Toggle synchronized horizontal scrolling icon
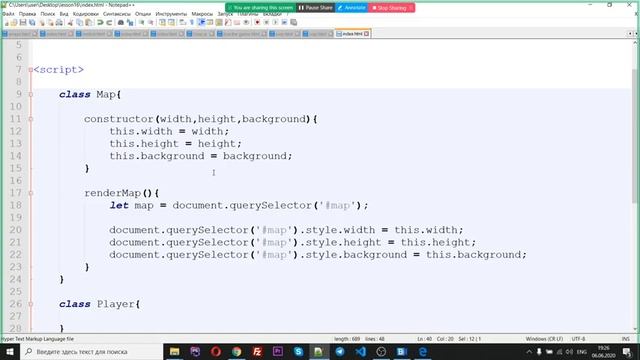The width and height of the screenshot is (640, 360). click(171, 22)
